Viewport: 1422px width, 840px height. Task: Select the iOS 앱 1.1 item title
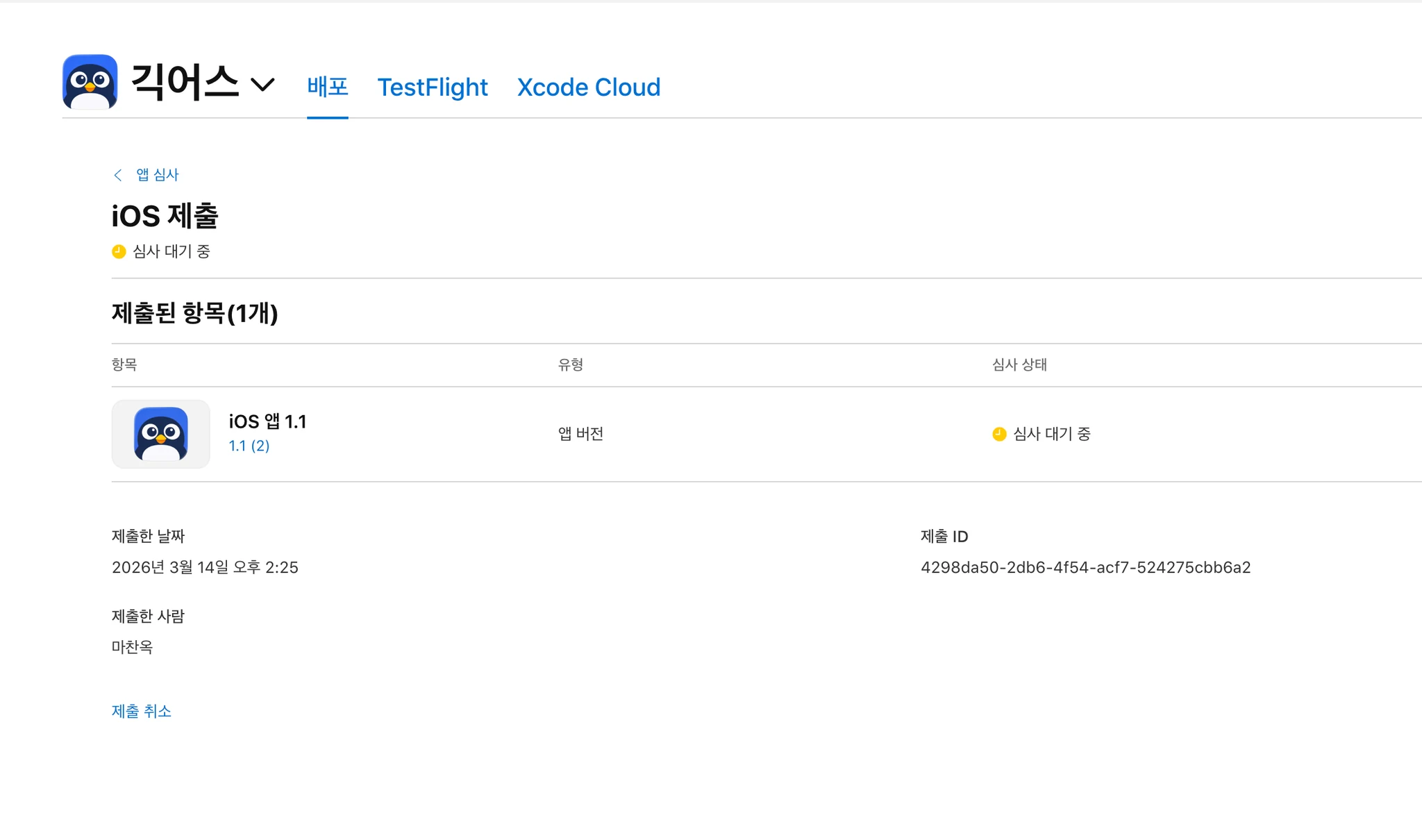point(267,421)
